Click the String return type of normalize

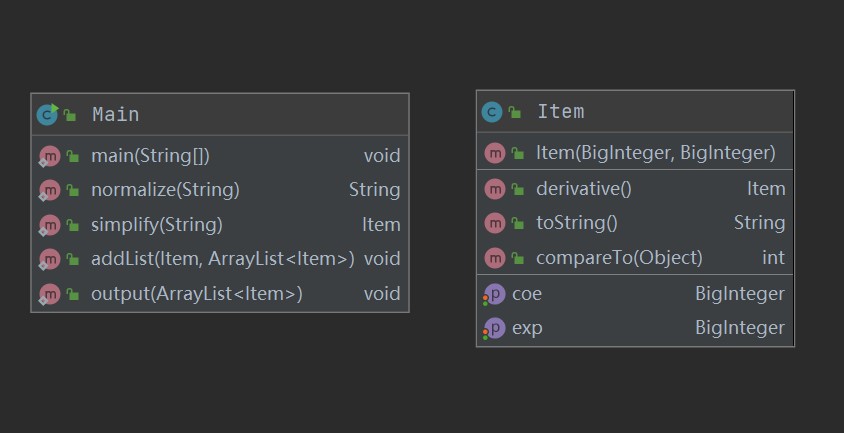click(x=374, y=190)
